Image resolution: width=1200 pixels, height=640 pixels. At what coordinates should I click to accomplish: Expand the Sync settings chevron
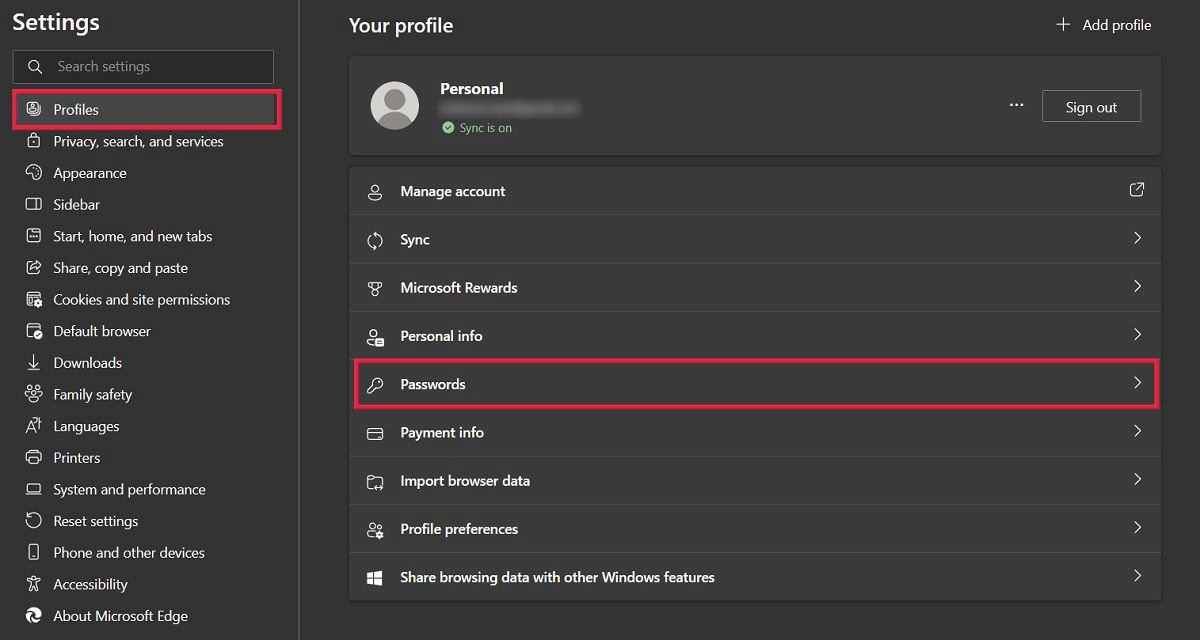(1137, 238)
